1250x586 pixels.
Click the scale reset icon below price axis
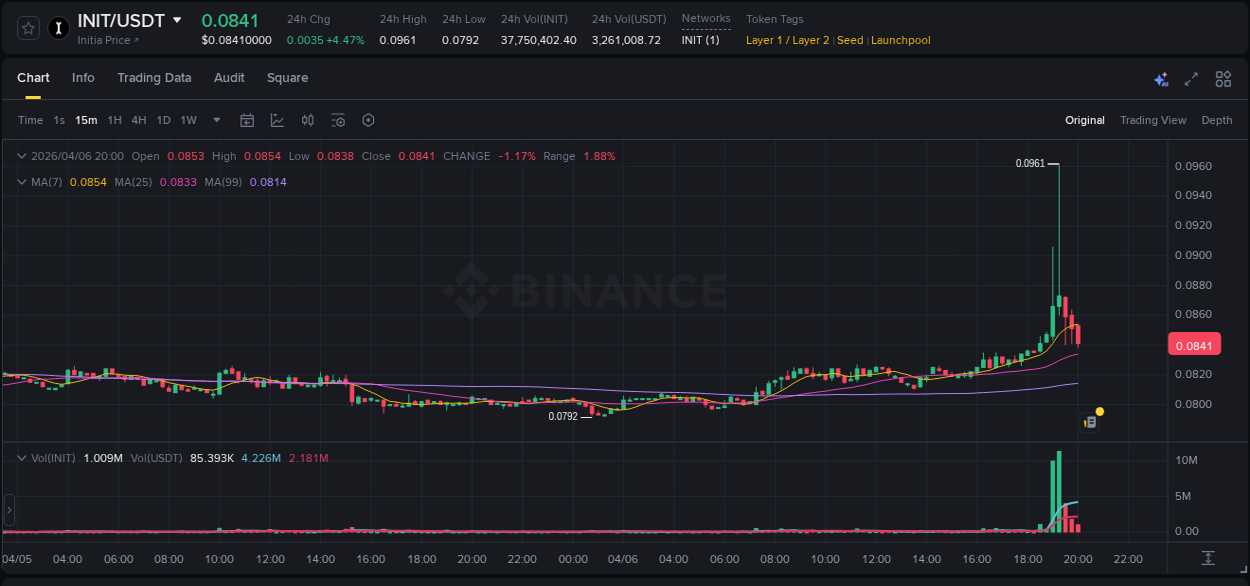coord(1208,557)
